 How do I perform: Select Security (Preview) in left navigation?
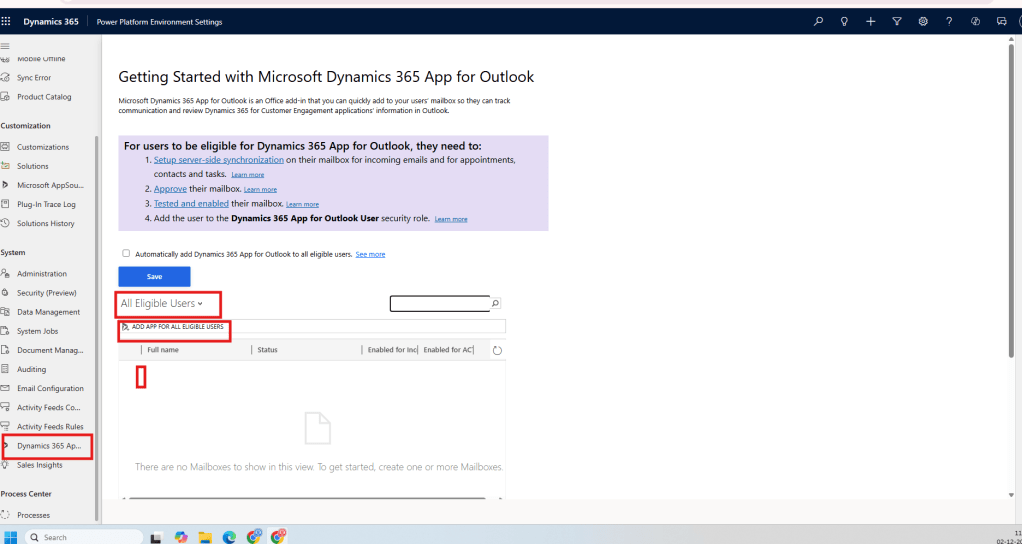46,292
